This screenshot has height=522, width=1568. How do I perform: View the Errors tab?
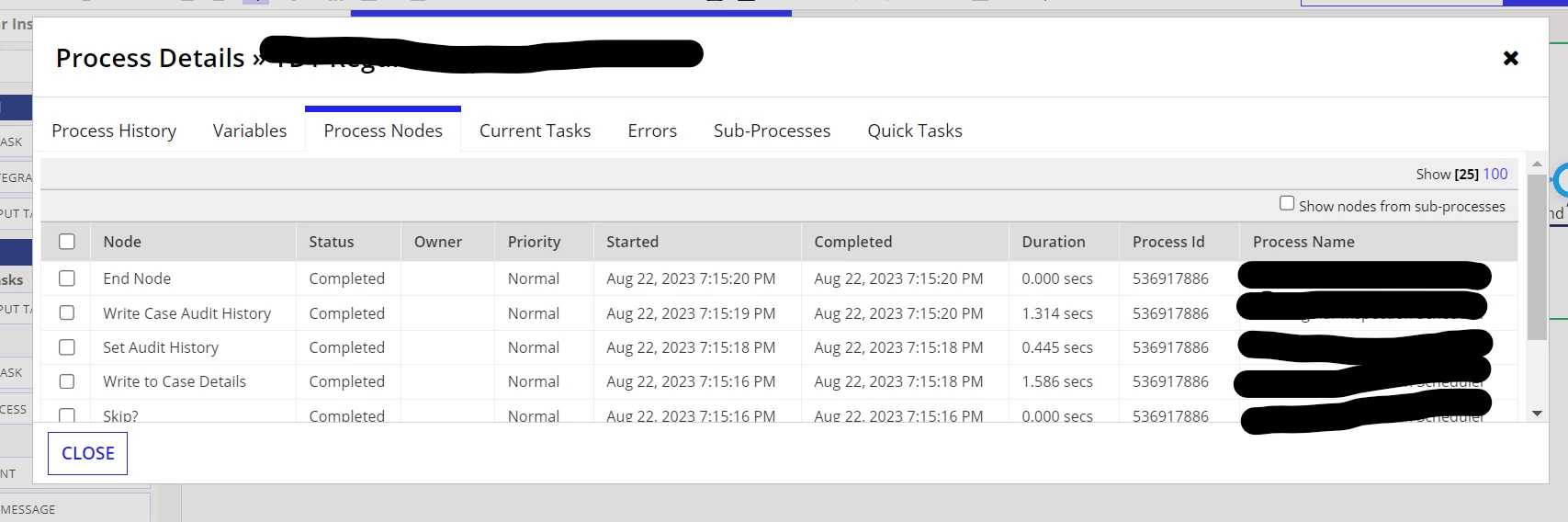coord(652,130)
